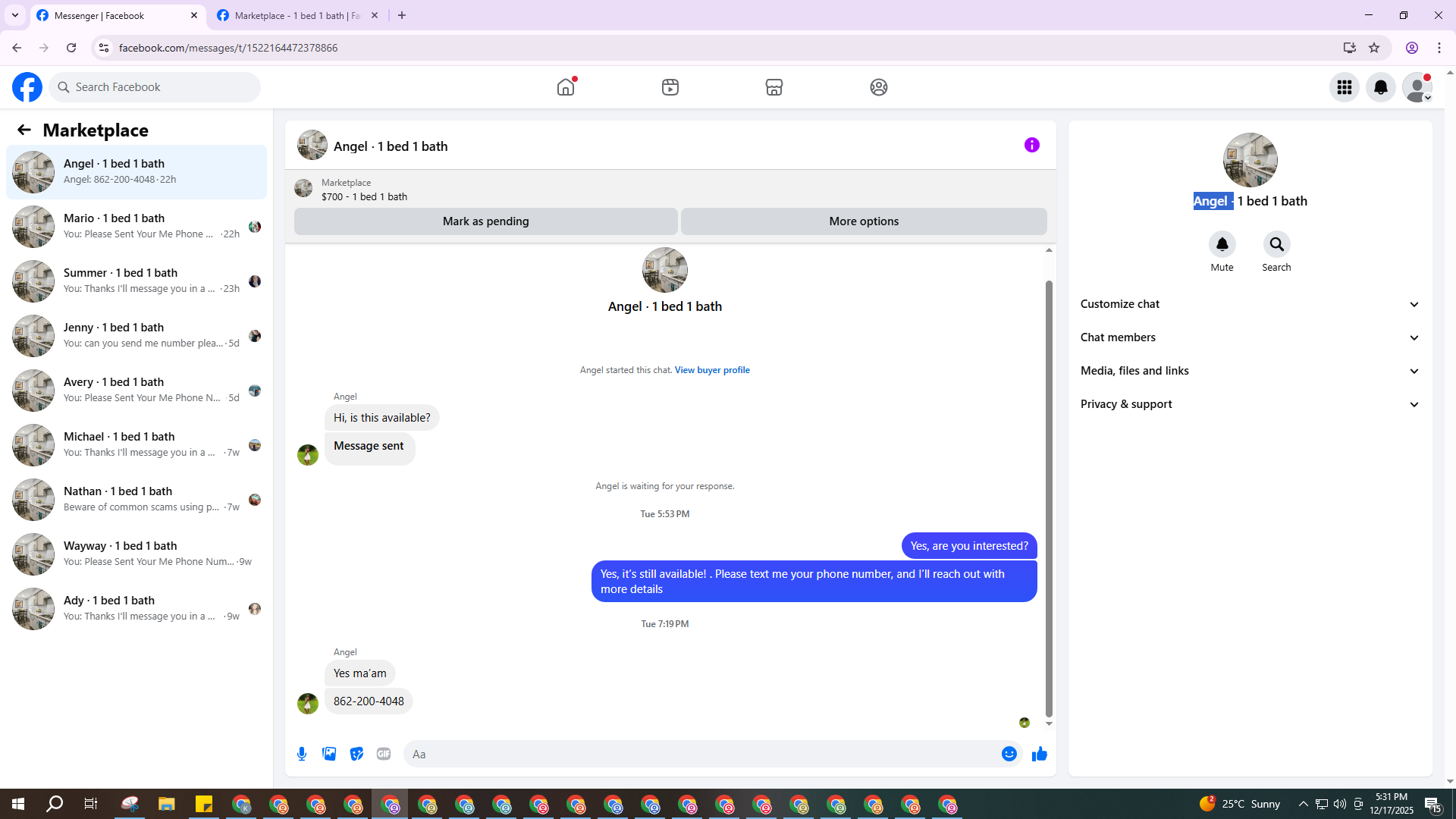Mute the Angel conversation

(1222, 245)
